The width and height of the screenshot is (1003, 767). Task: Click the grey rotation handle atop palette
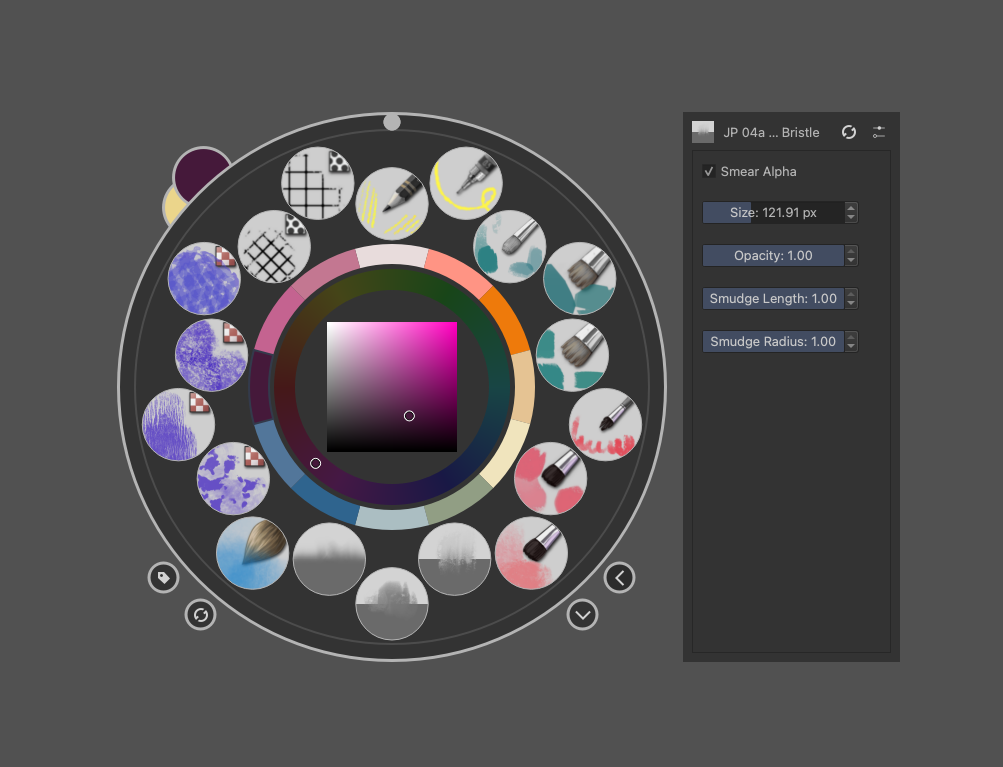pos(391,122)
